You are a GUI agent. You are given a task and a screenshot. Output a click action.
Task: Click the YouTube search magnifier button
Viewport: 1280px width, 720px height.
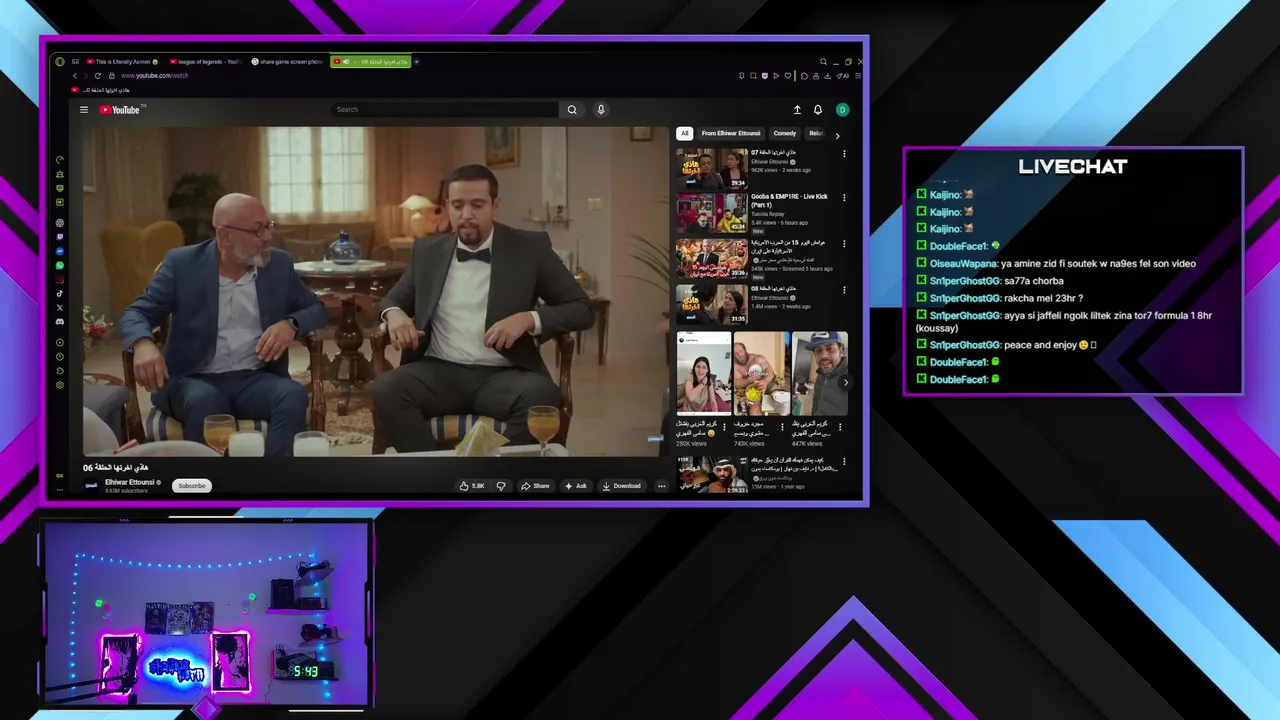(572, 110)
